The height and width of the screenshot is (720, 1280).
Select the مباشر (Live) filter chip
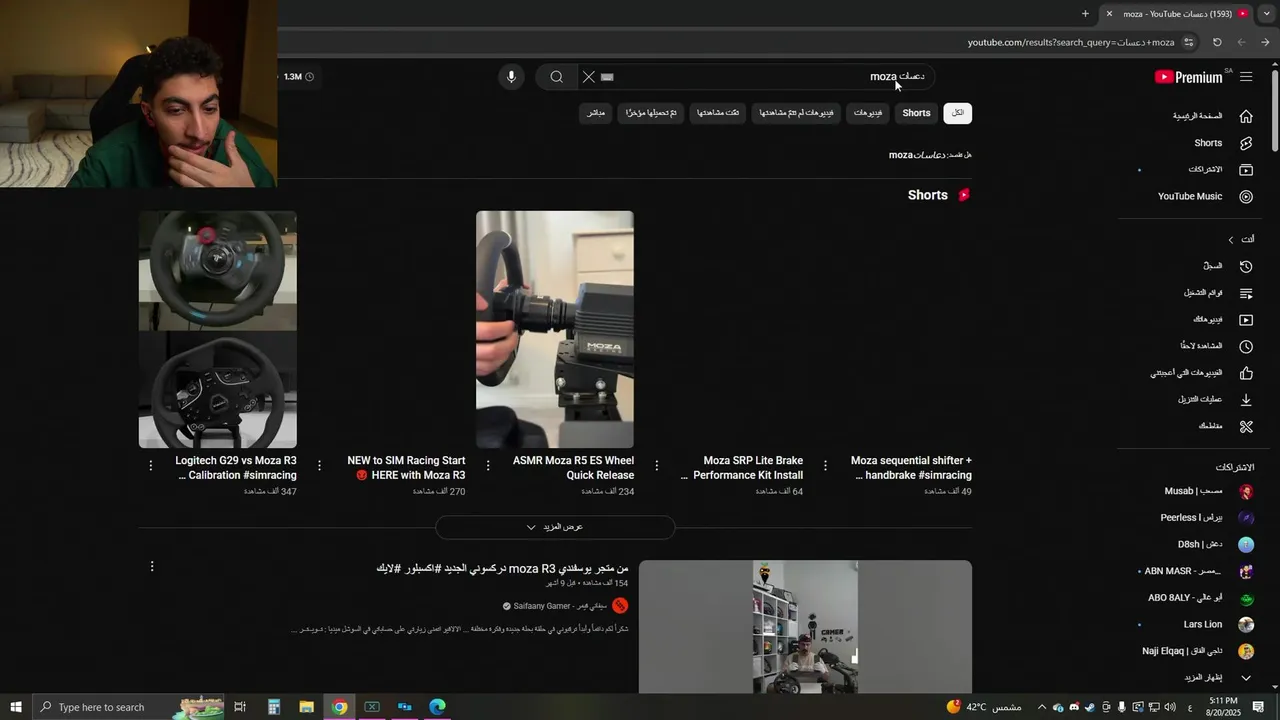[596, 113]
